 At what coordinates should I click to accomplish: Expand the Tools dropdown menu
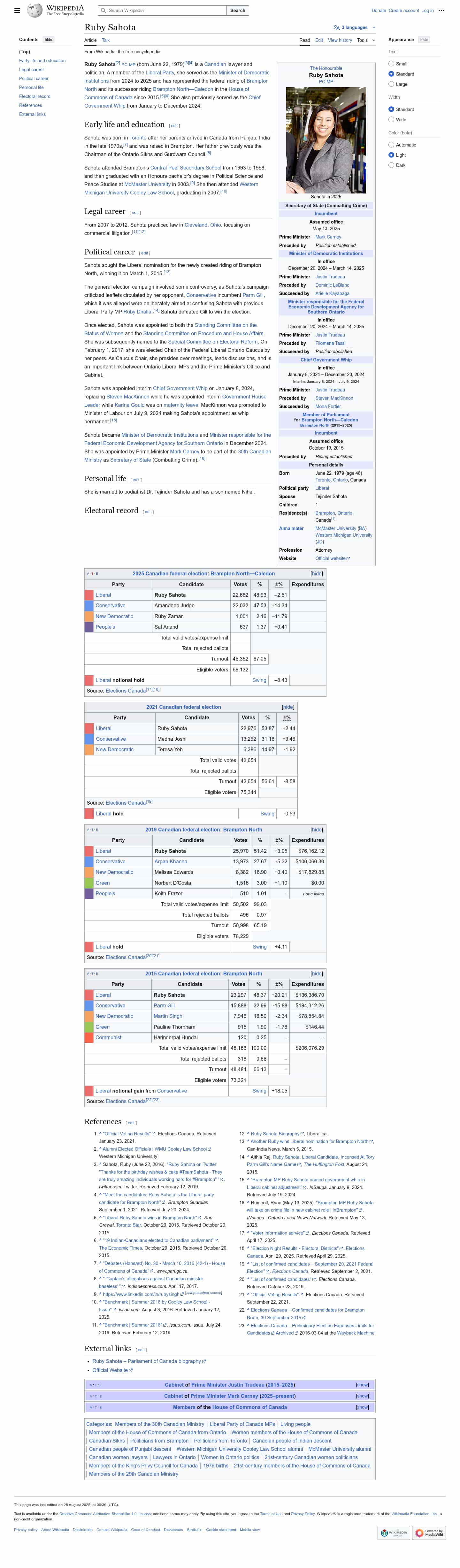pos(365,40)
